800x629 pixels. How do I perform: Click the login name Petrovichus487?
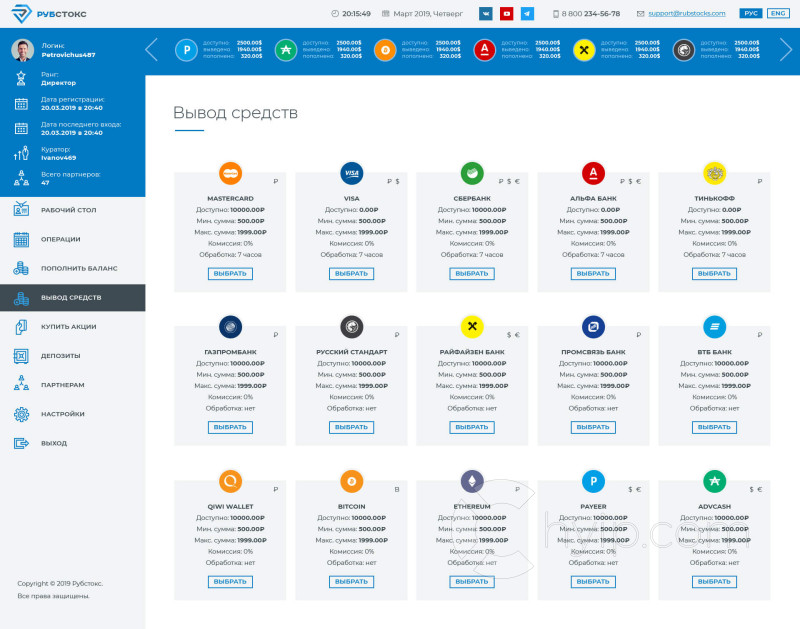pos(68,55)
